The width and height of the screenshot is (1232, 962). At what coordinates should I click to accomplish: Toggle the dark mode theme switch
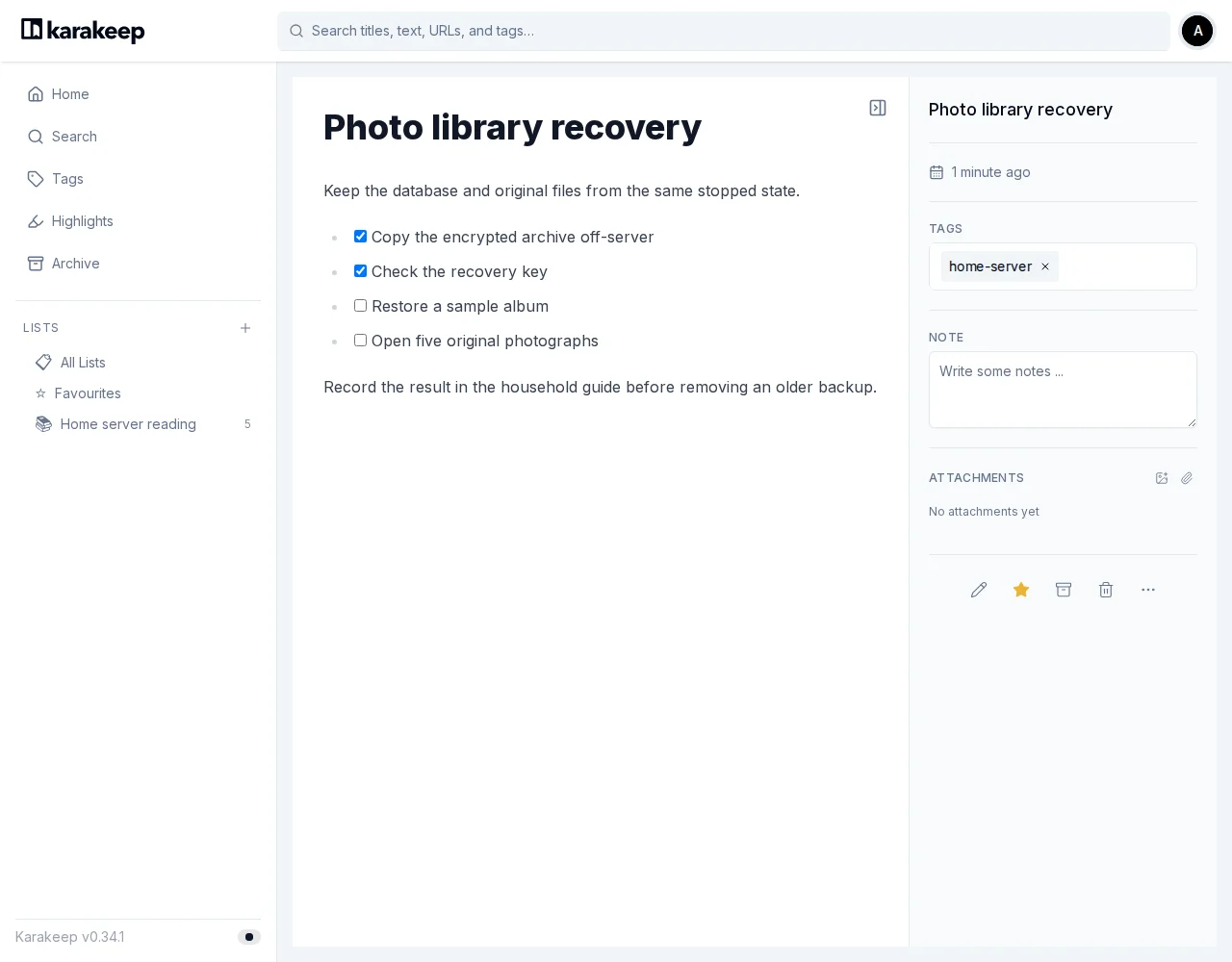tap(249, 937)
